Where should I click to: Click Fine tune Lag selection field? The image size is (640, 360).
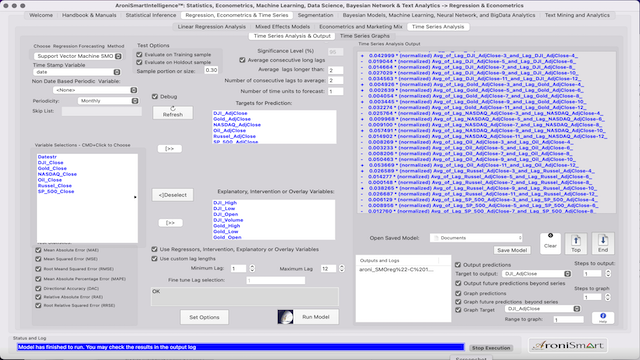point(276,280)
